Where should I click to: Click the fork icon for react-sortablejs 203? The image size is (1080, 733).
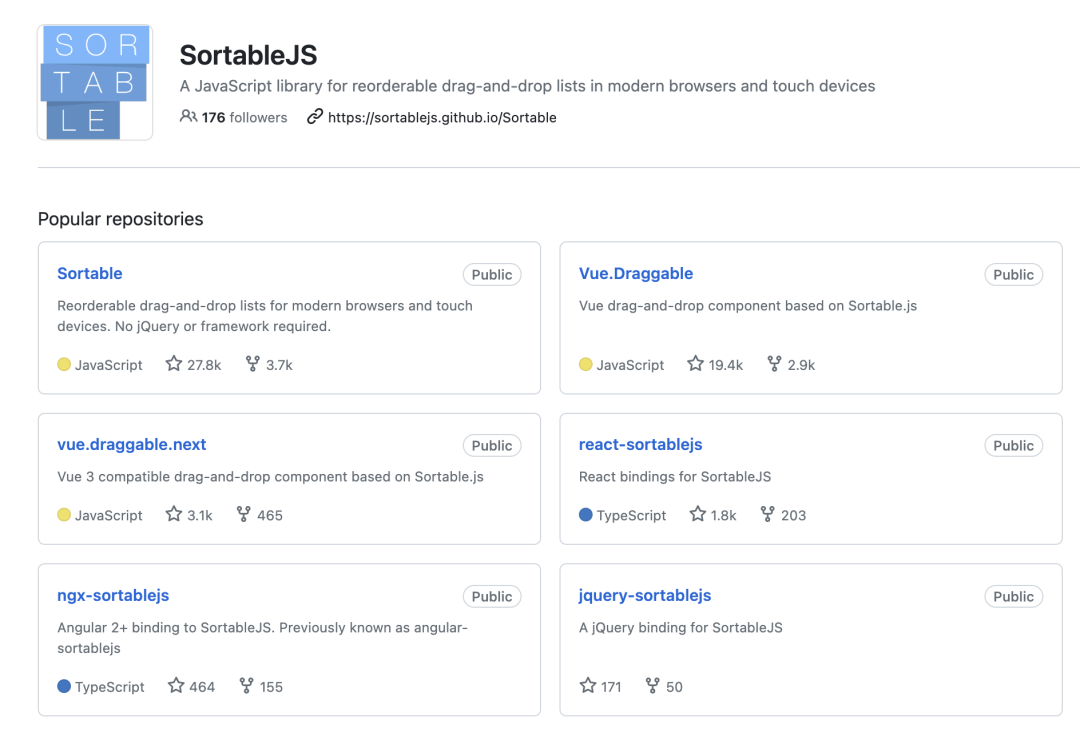767,514
